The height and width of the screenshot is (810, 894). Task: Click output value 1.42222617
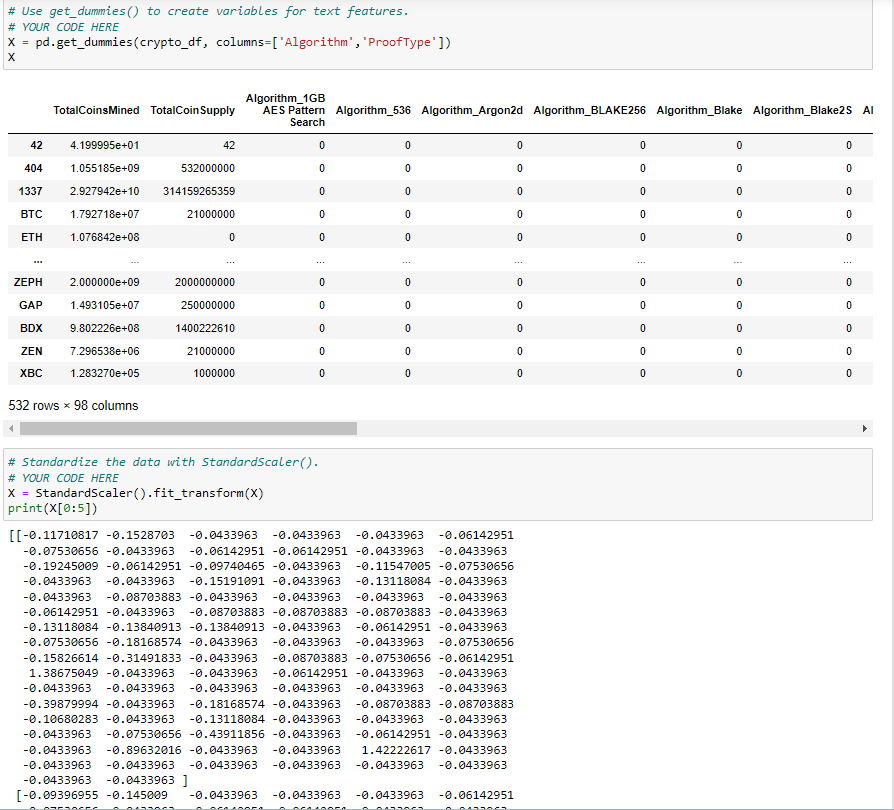pos(396,750)
